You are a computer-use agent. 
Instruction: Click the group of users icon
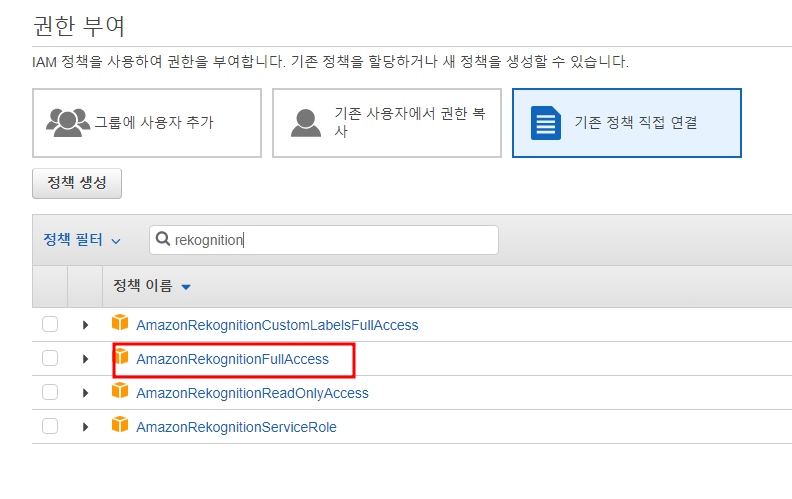[68, 122]
